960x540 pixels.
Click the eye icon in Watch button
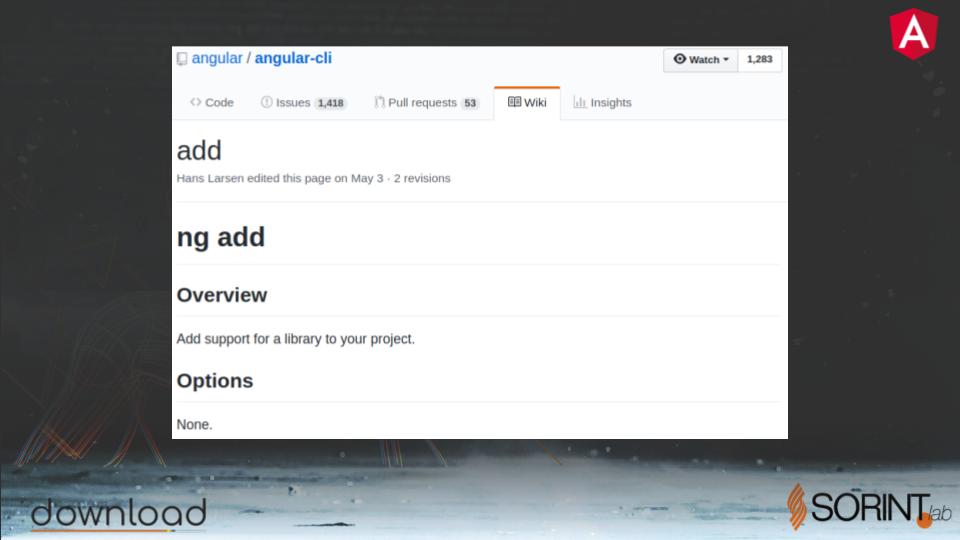(x=680, y=59)
